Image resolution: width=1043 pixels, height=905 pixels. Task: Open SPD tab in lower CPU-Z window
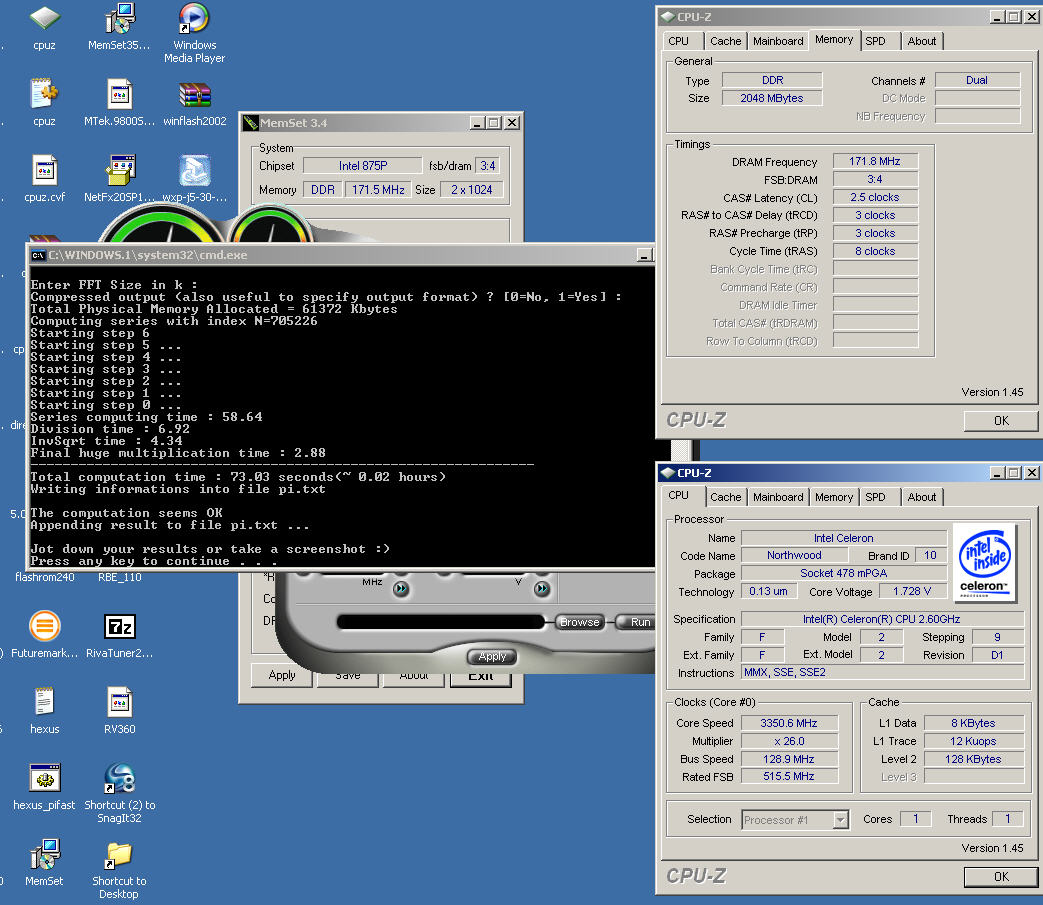coord(875,497)
